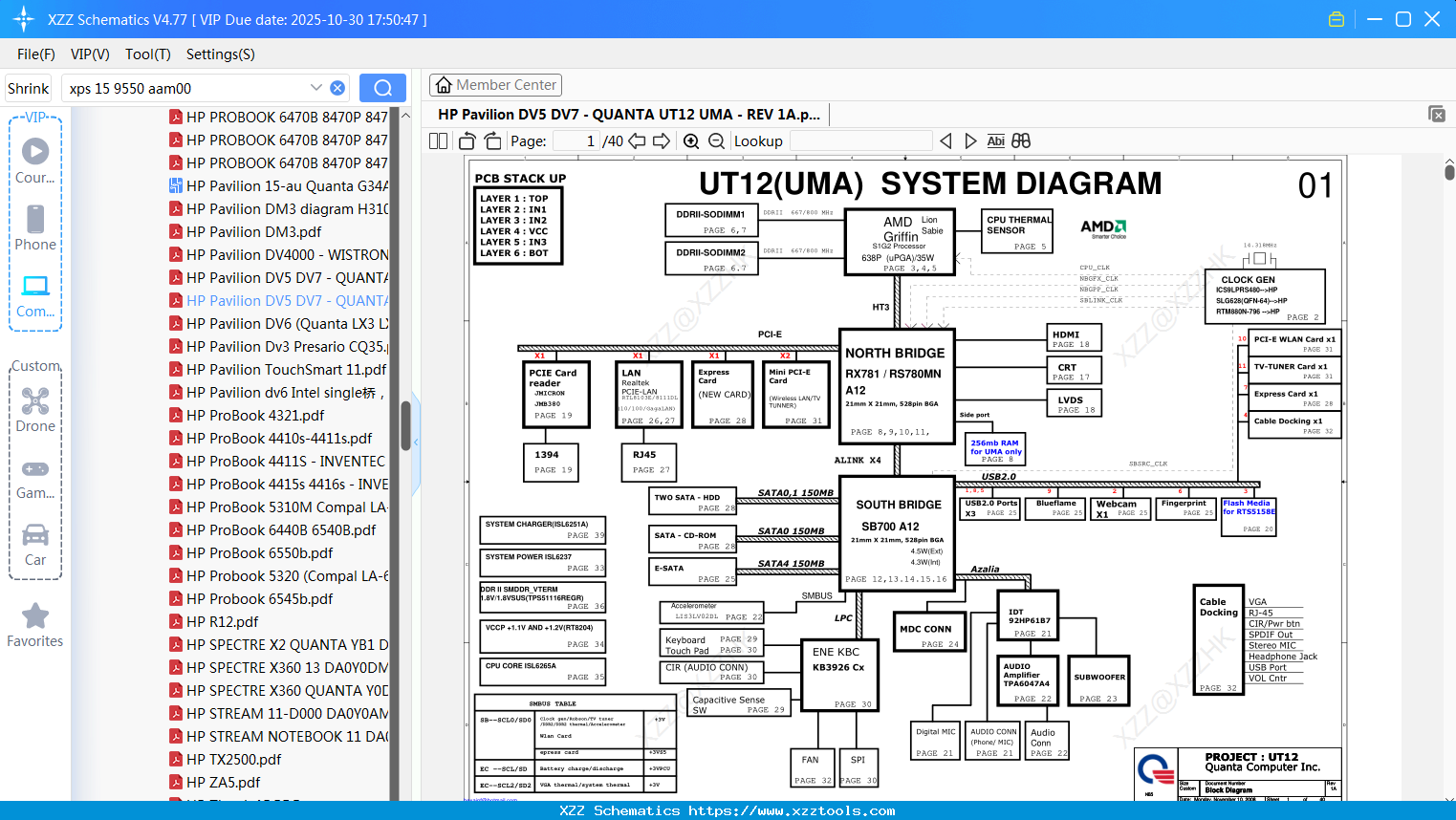Viewport: 1456px width, 820px height.
Task: Open the search history dropdown arrow
Action: [316, 88]
